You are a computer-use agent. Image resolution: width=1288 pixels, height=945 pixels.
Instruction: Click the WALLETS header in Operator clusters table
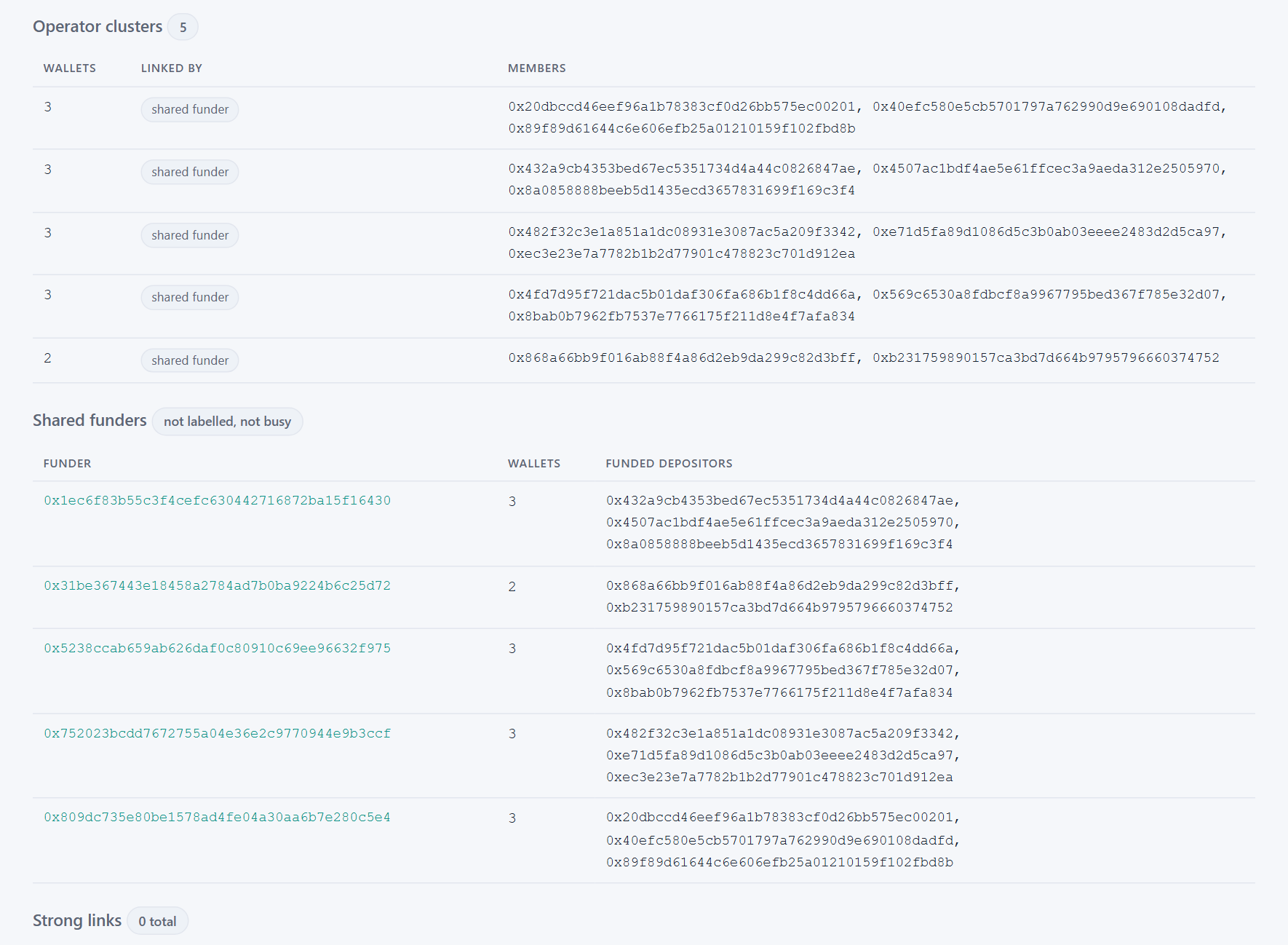70,68
